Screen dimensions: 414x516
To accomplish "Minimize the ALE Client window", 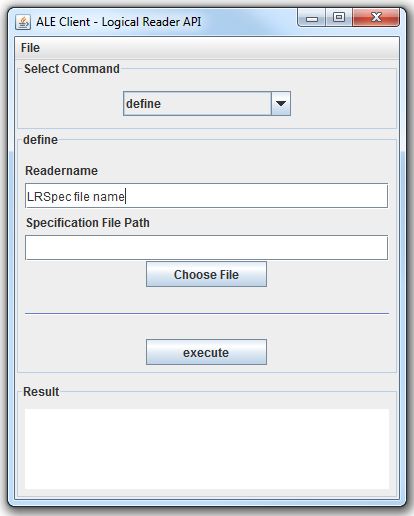I will point(311,18).
